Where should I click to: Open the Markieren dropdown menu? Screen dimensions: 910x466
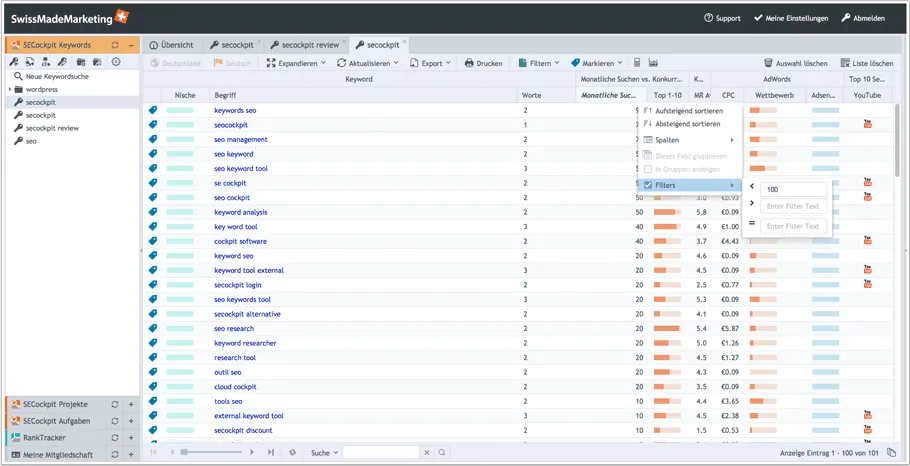(x=596, y=63)
